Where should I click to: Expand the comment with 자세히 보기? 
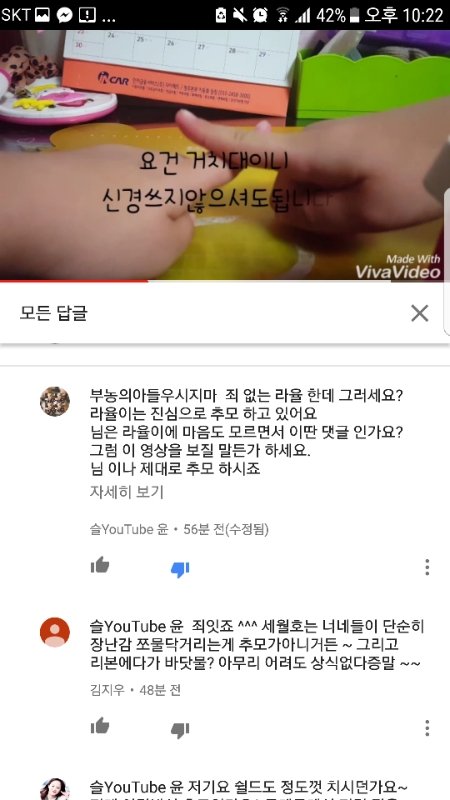(127, 492)
